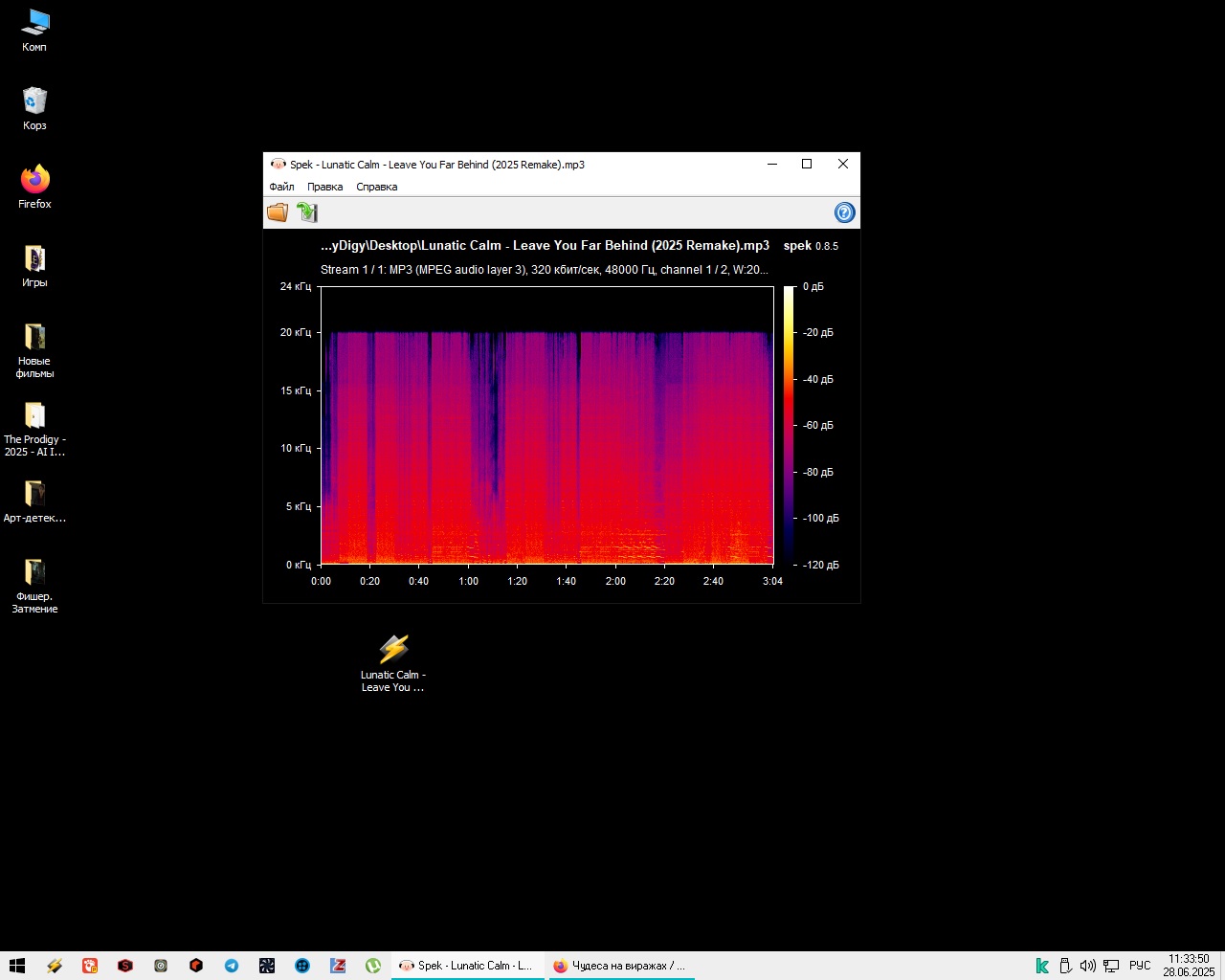1225x980 pixels.
Task: Open the Правка menu
Action: 325,187
